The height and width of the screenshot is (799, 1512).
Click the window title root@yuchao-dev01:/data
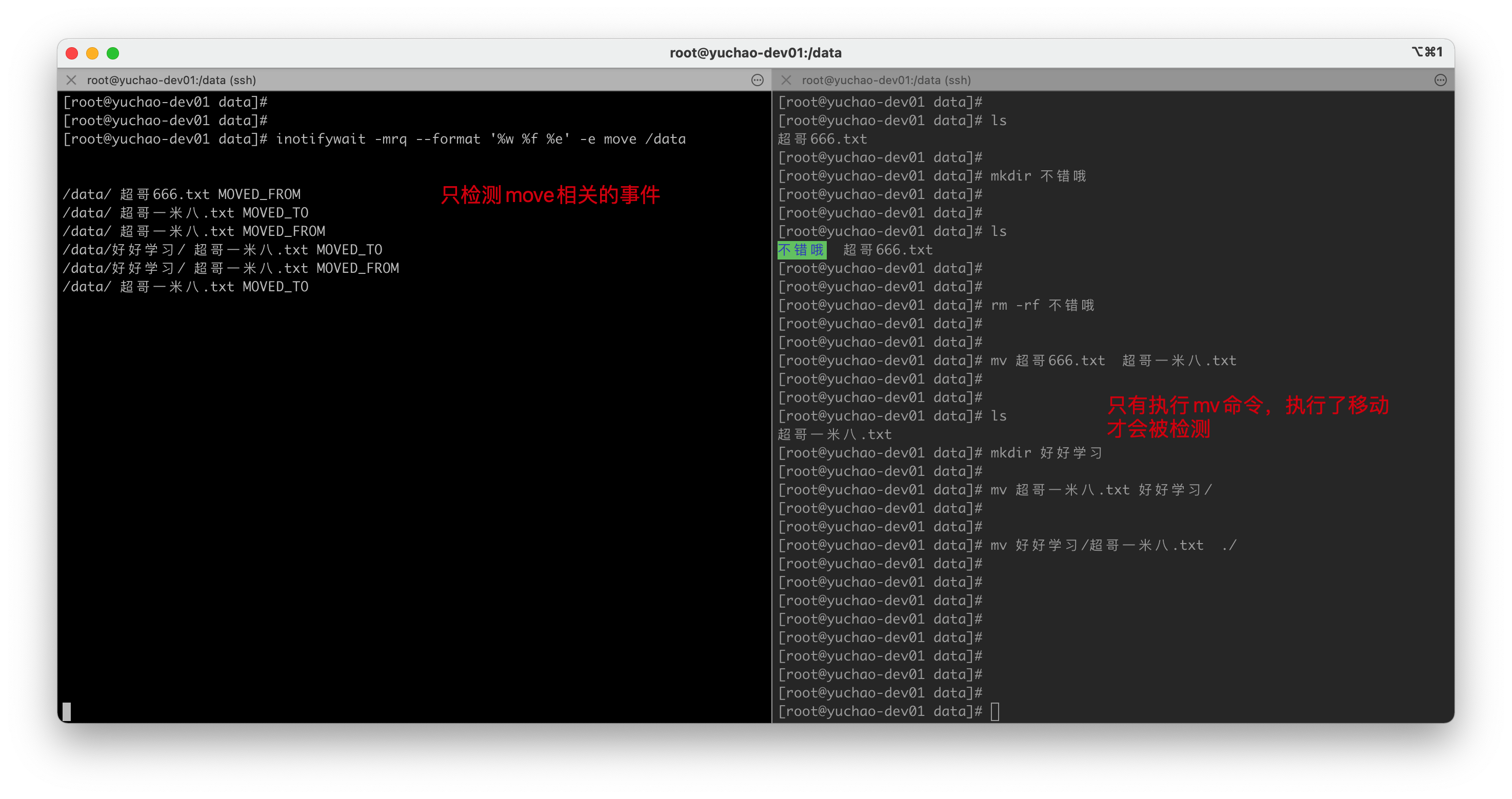(755, 53)
